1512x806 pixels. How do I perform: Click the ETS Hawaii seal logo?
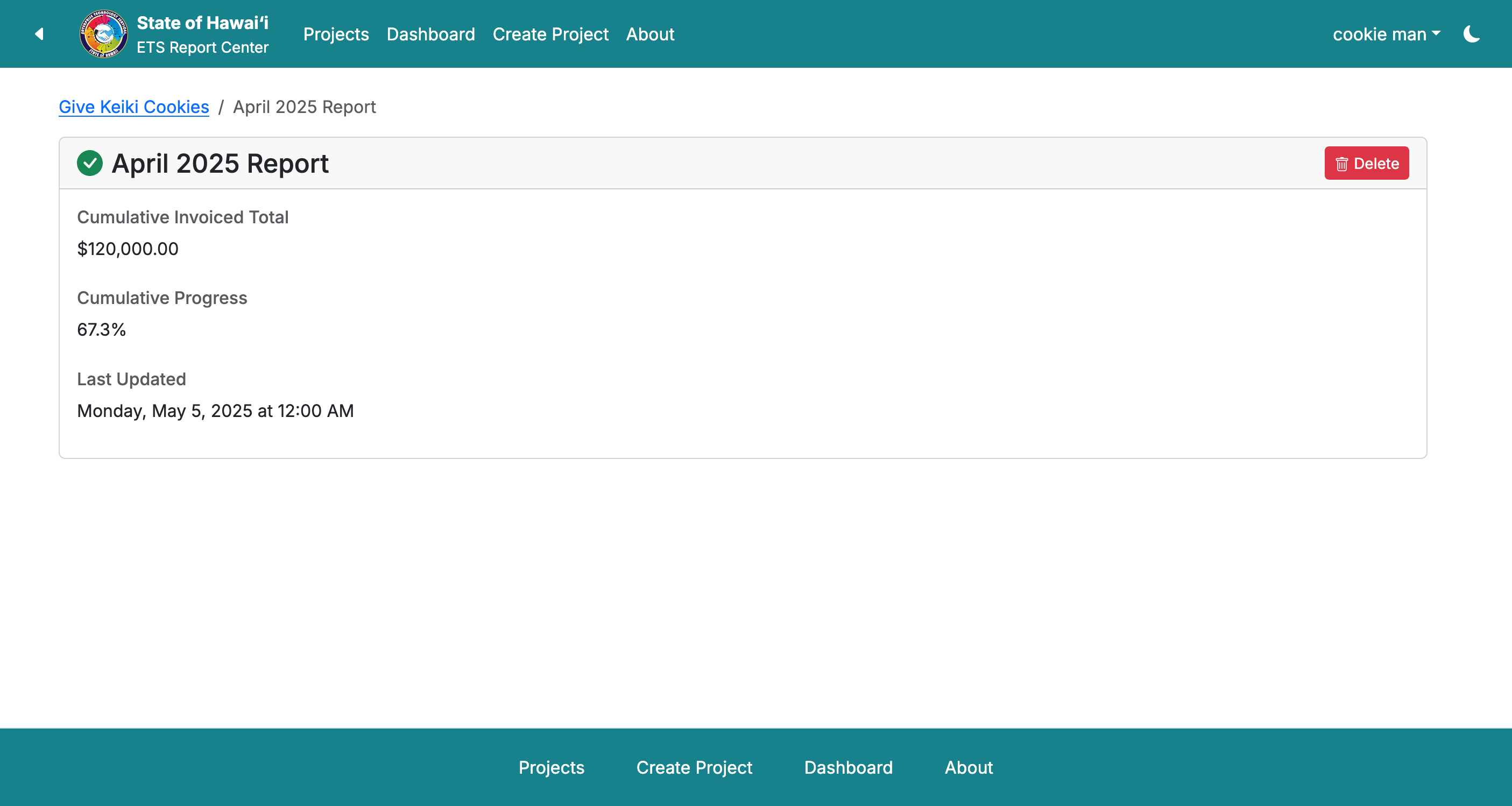tap(103, 34)
